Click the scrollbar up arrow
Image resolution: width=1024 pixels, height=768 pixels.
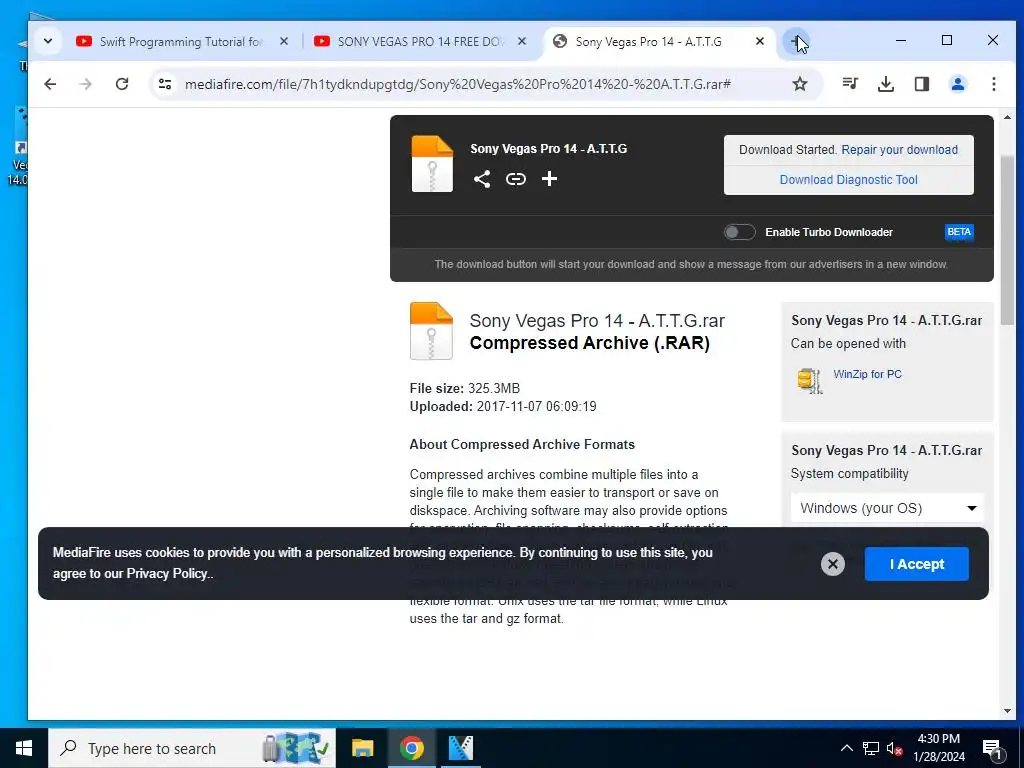(x=1007, y=118)
